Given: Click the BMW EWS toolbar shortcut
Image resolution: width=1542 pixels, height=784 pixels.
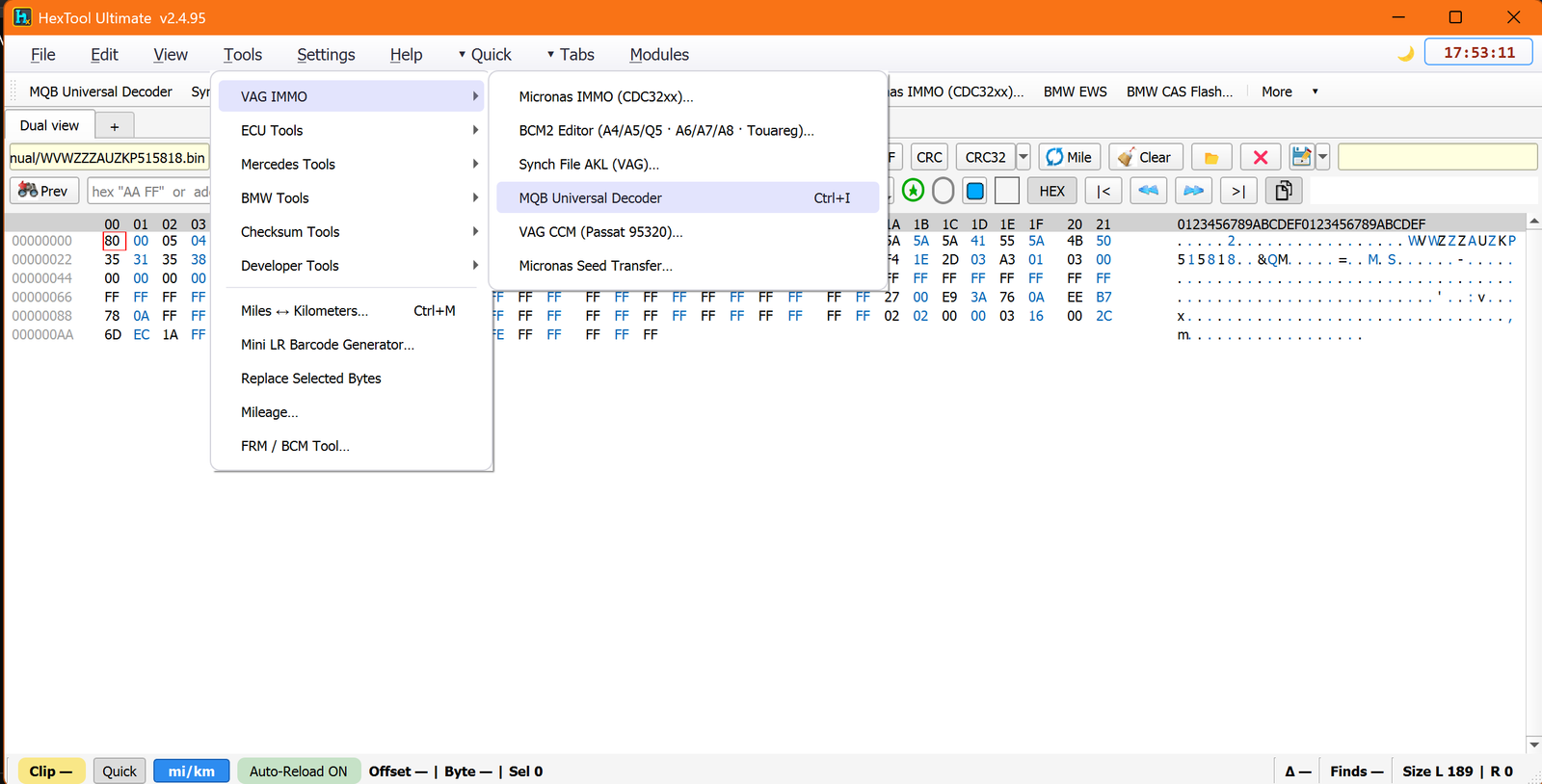Looking at the screenshot, I should (x=1075, y=91).
